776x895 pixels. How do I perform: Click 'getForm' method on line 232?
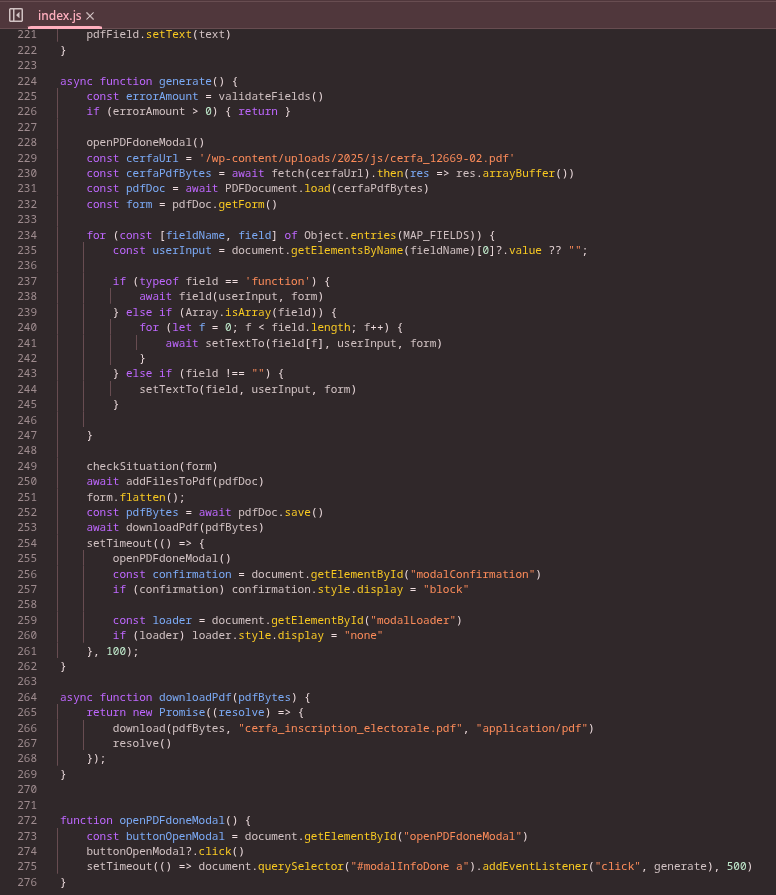241,204
